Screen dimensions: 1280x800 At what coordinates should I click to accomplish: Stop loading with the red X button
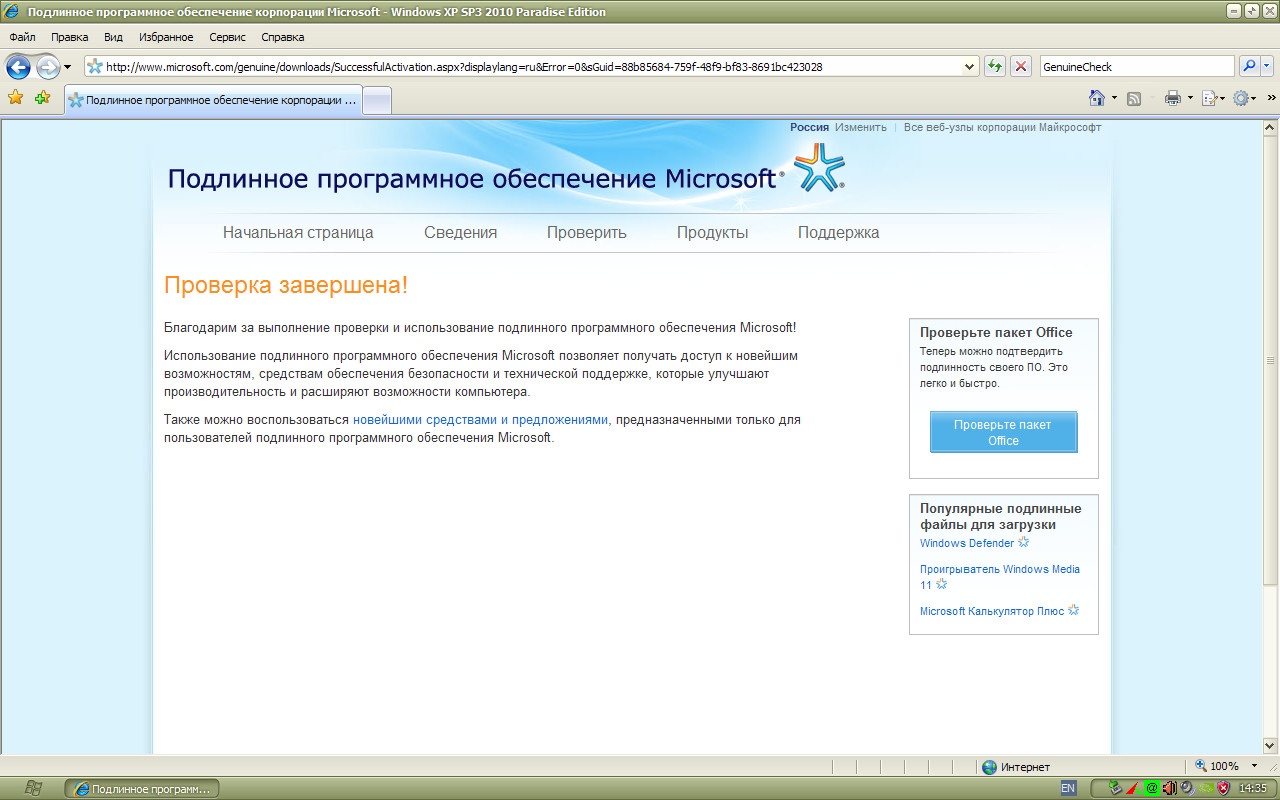point(1021,67)
